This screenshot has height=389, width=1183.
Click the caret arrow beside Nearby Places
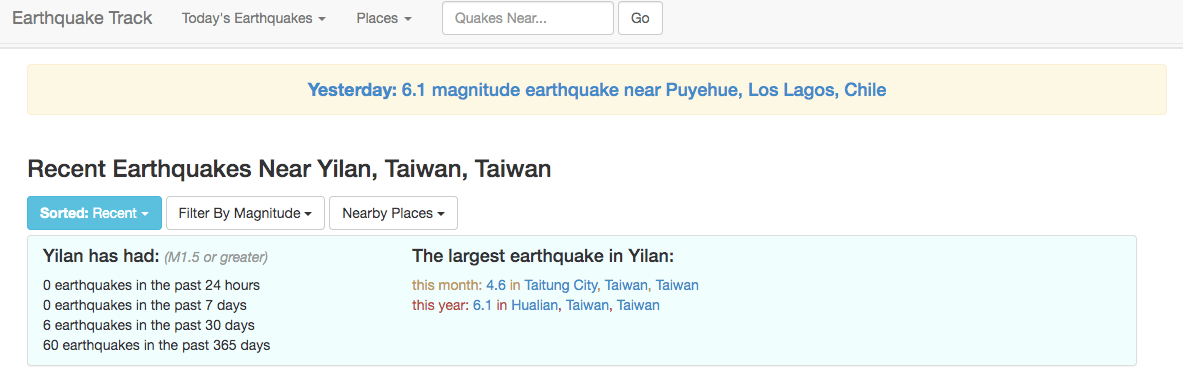[441, 214]
